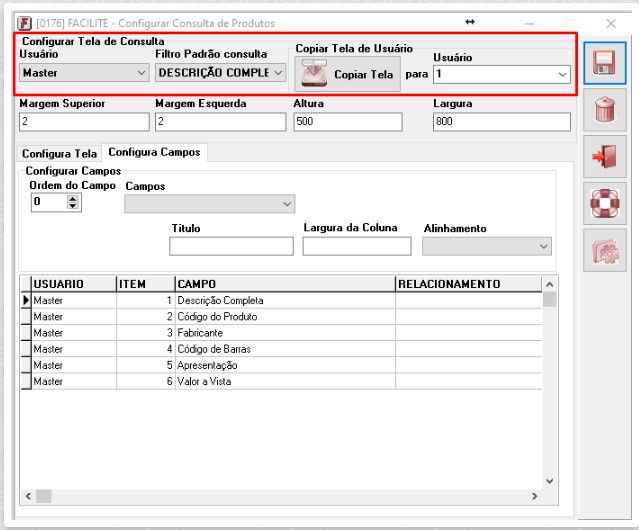Click the FACILITE app icon in title bar

tap(24, 23)
